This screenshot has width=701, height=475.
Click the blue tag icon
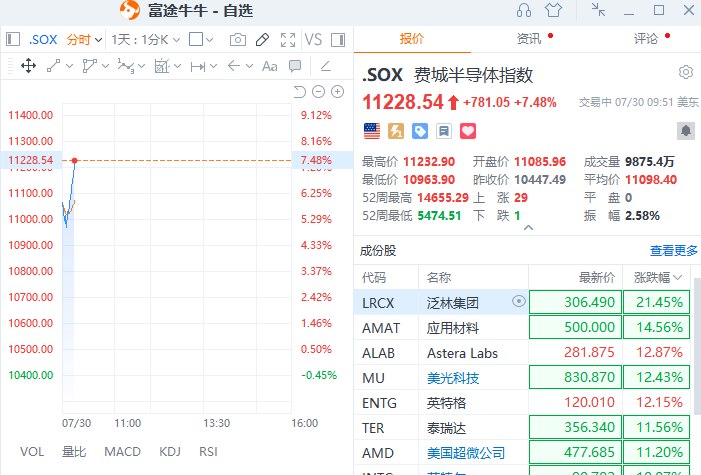tap(420, 131)
